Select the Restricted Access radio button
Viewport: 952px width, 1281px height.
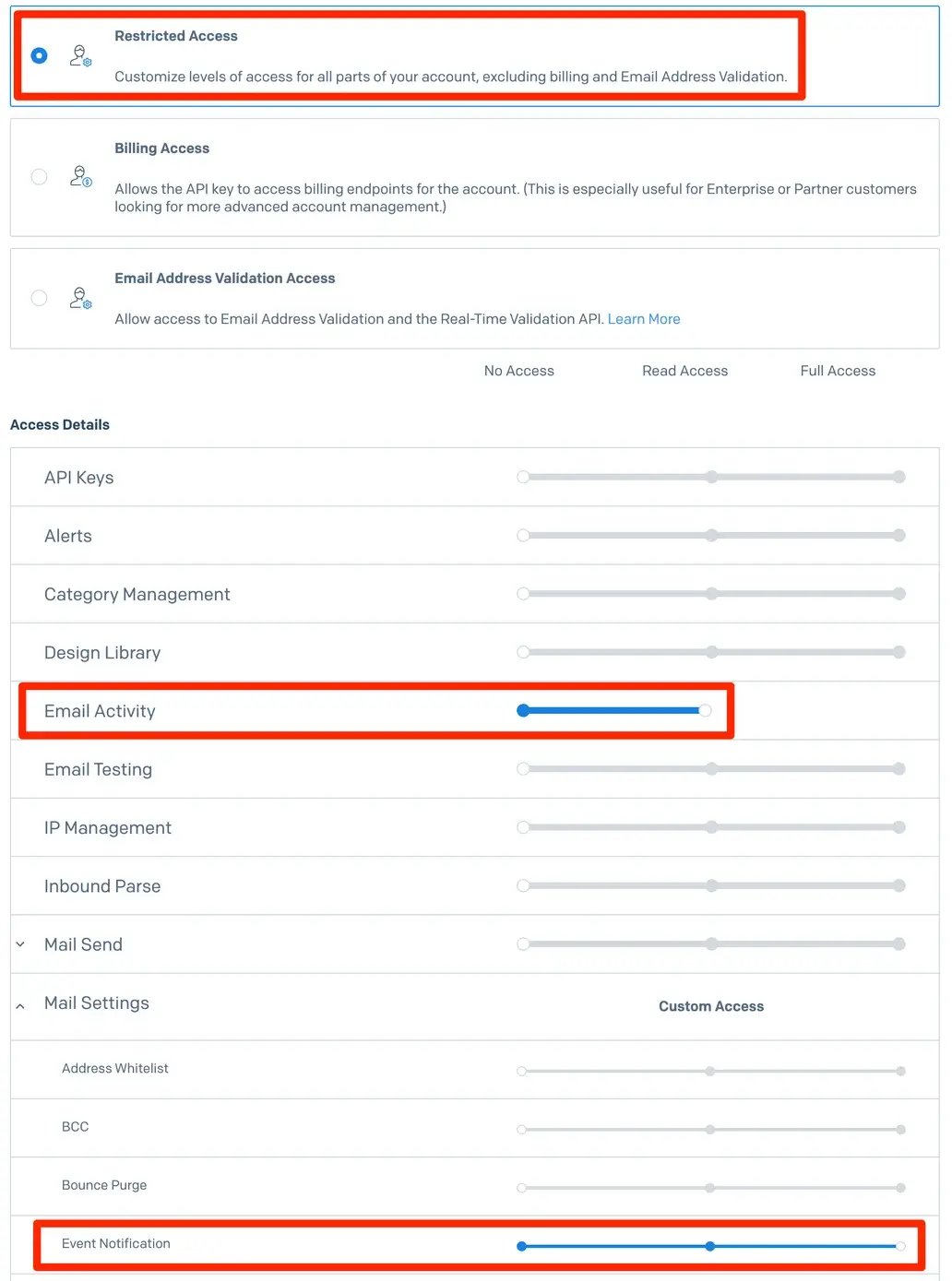(39, 56)
